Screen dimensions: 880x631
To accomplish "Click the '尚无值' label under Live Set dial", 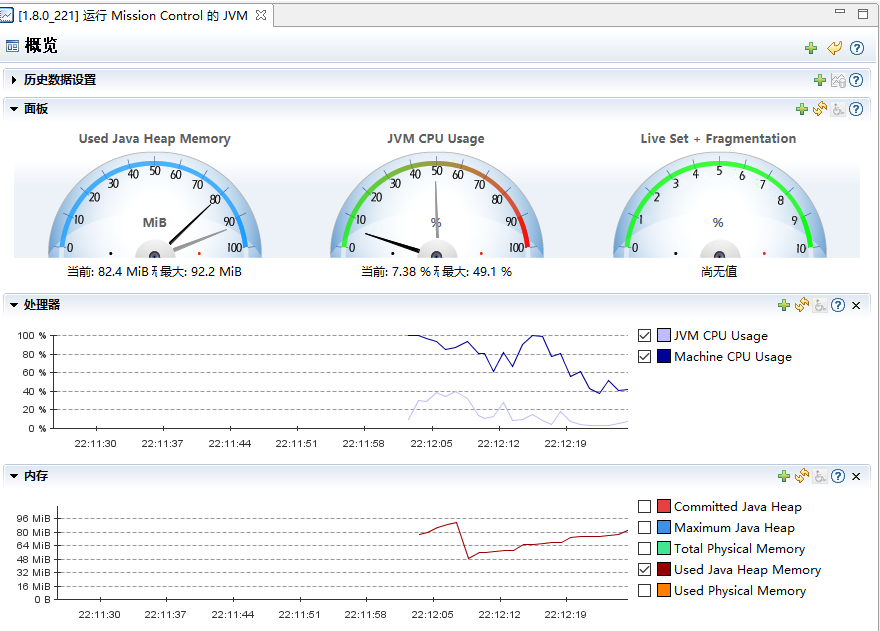I will tap(719, 272).
